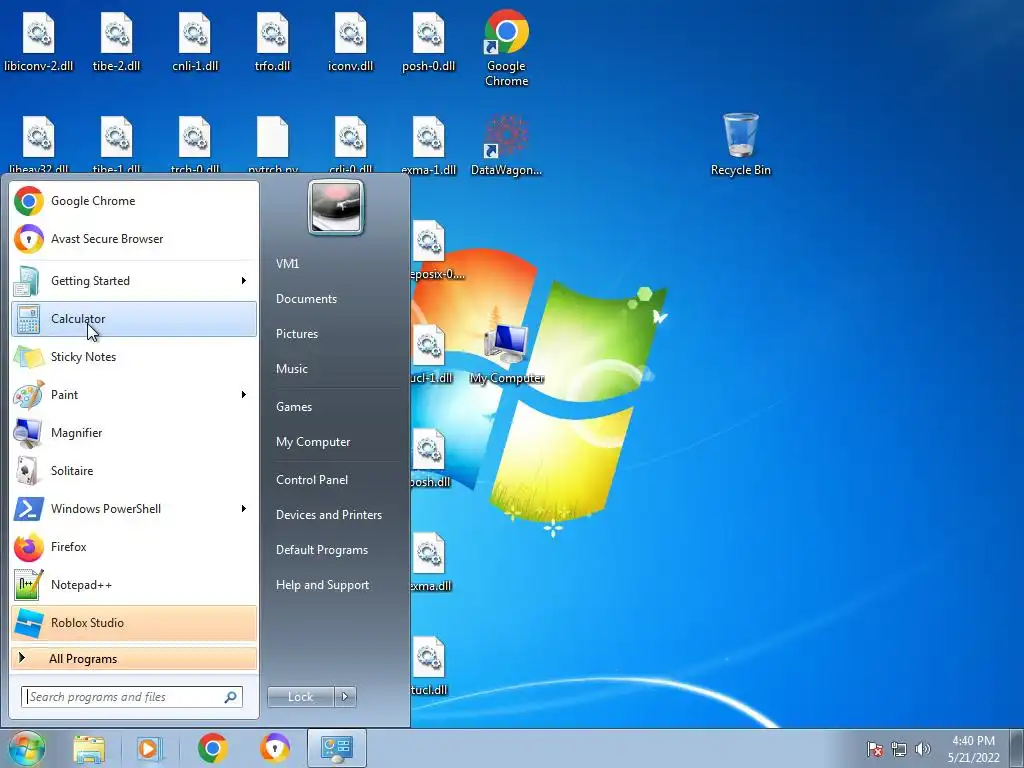Select cnli-1.dll desktop file
1024x768 pixels.
195,40
